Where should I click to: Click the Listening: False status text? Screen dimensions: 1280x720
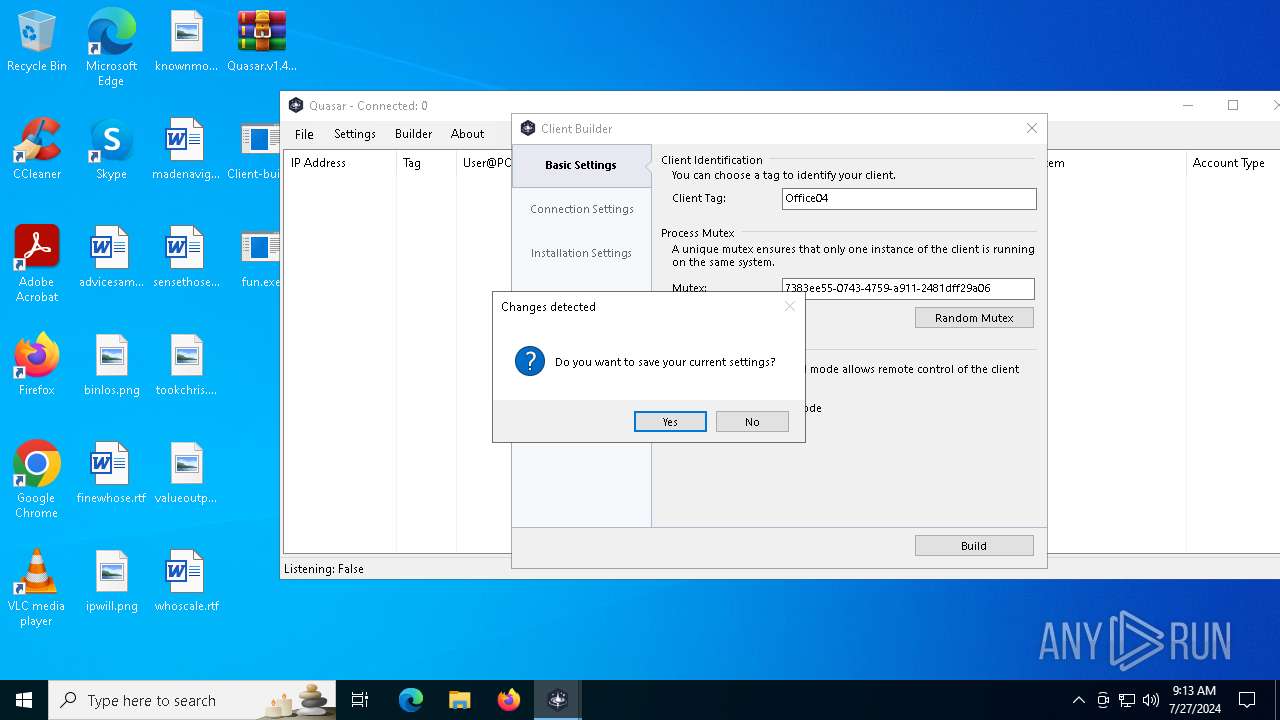click(x=324, y=569)
